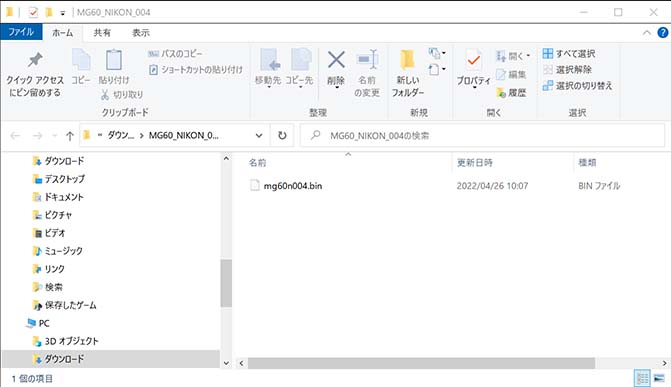
Task: Click the Back navigation arrow
Action: (15, 136)
